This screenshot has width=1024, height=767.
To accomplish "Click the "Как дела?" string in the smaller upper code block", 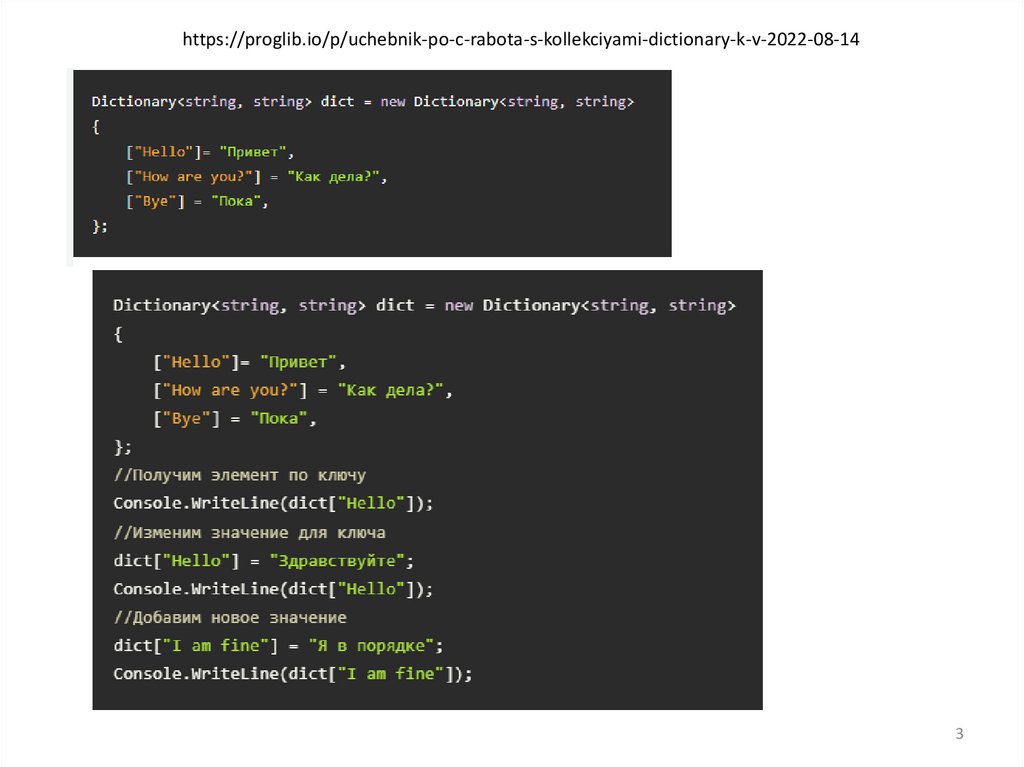I will pos(333,176).
